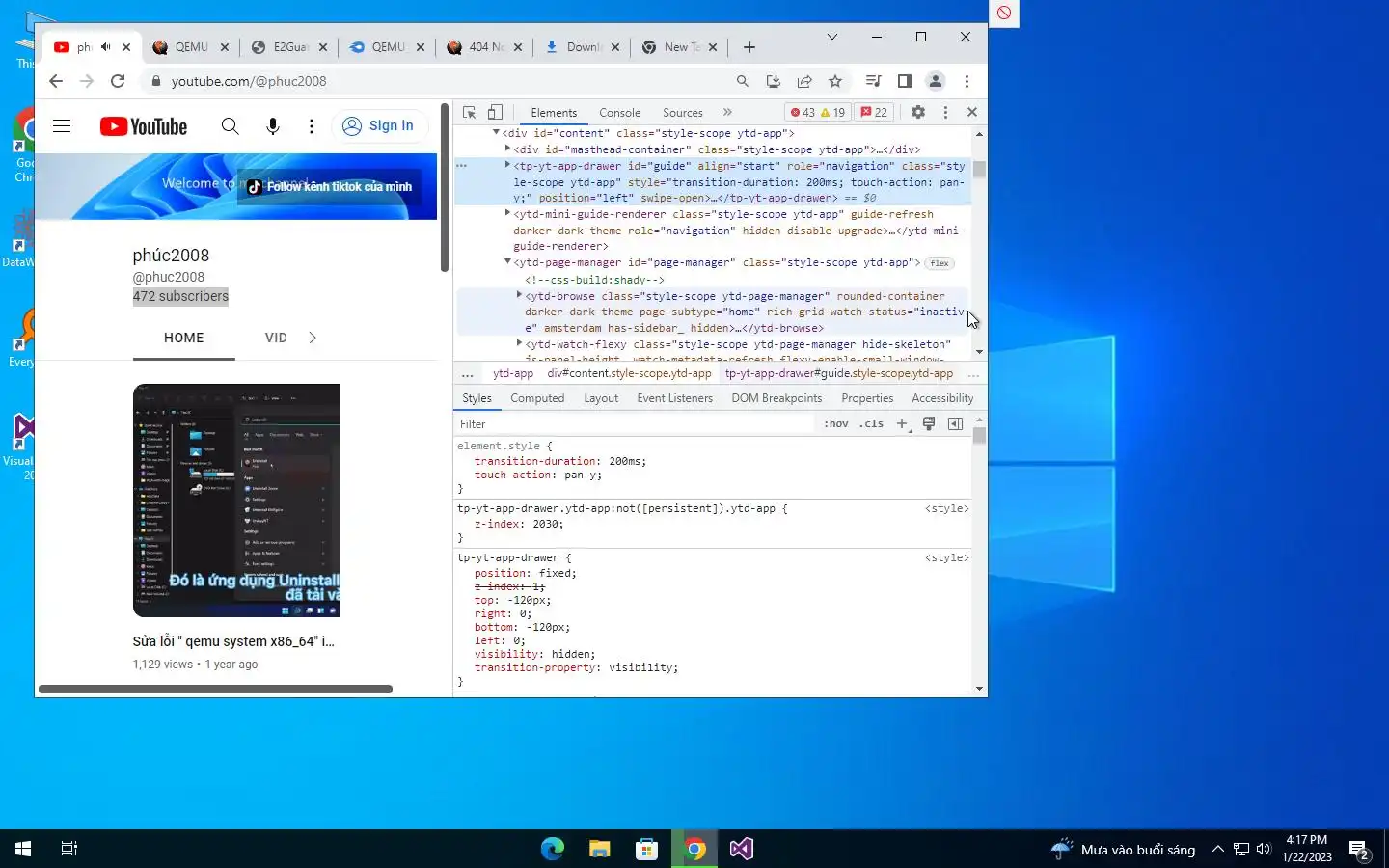Open the tab search dropdown arrow
This screenshot has width=1389, height=868.
click(x=831, y=37)
